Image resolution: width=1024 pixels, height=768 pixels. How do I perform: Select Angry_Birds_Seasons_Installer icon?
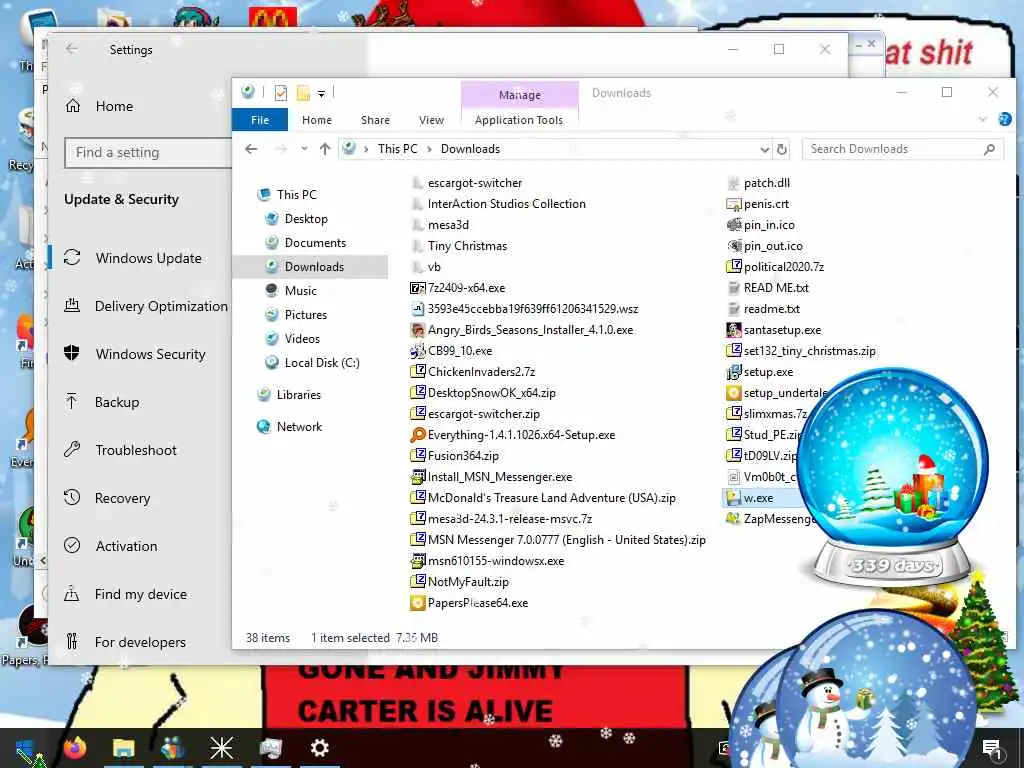tap(417, 330)
